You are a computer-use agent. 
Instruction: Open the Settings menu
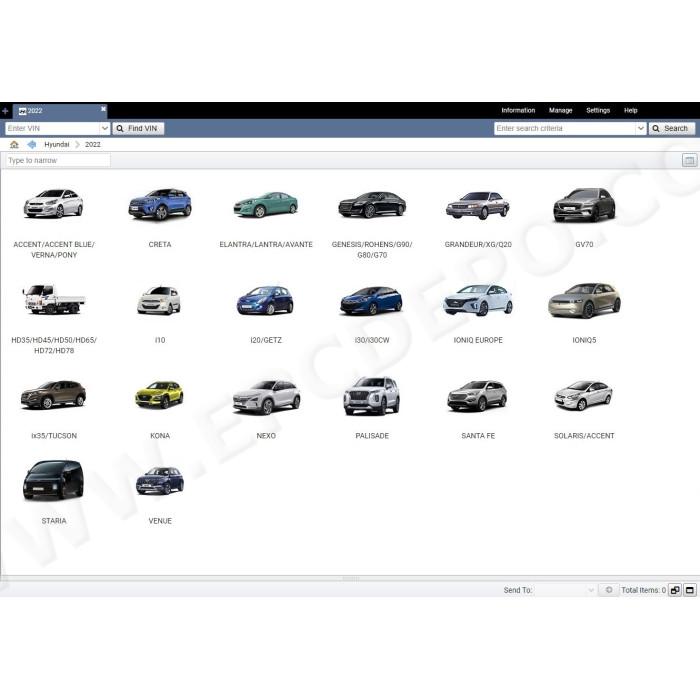point(598,110)
